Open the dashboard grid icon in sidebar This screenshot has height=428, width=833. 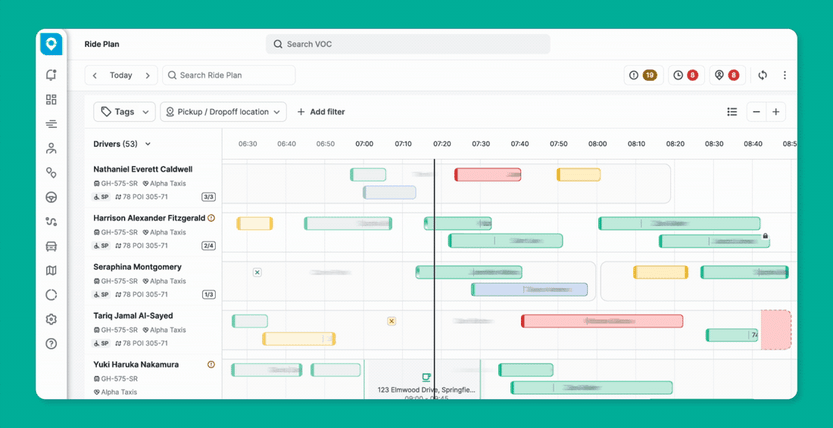pos(51,100)
